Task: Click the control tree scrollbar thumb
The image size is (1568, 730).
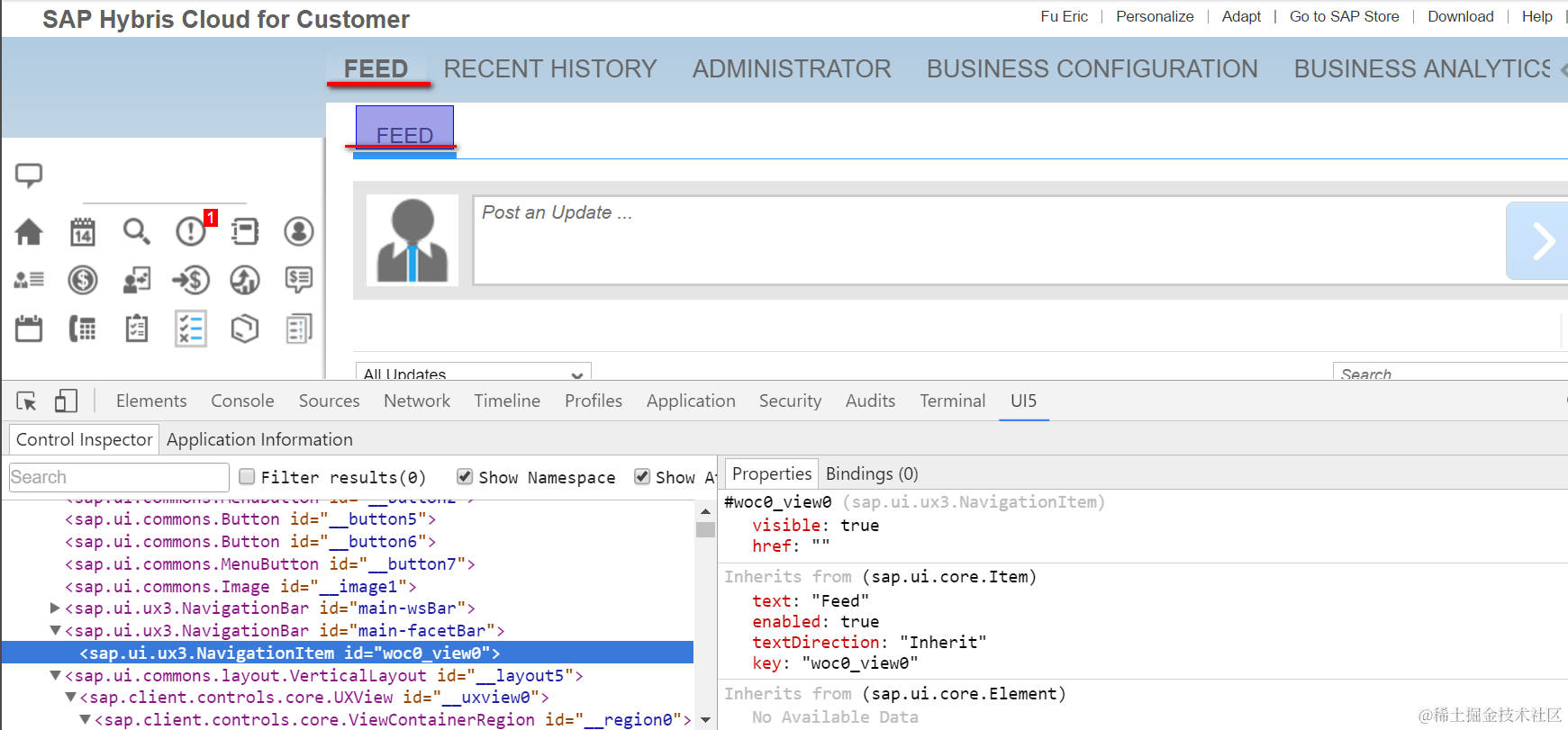Action: click(x=705, y=529)
